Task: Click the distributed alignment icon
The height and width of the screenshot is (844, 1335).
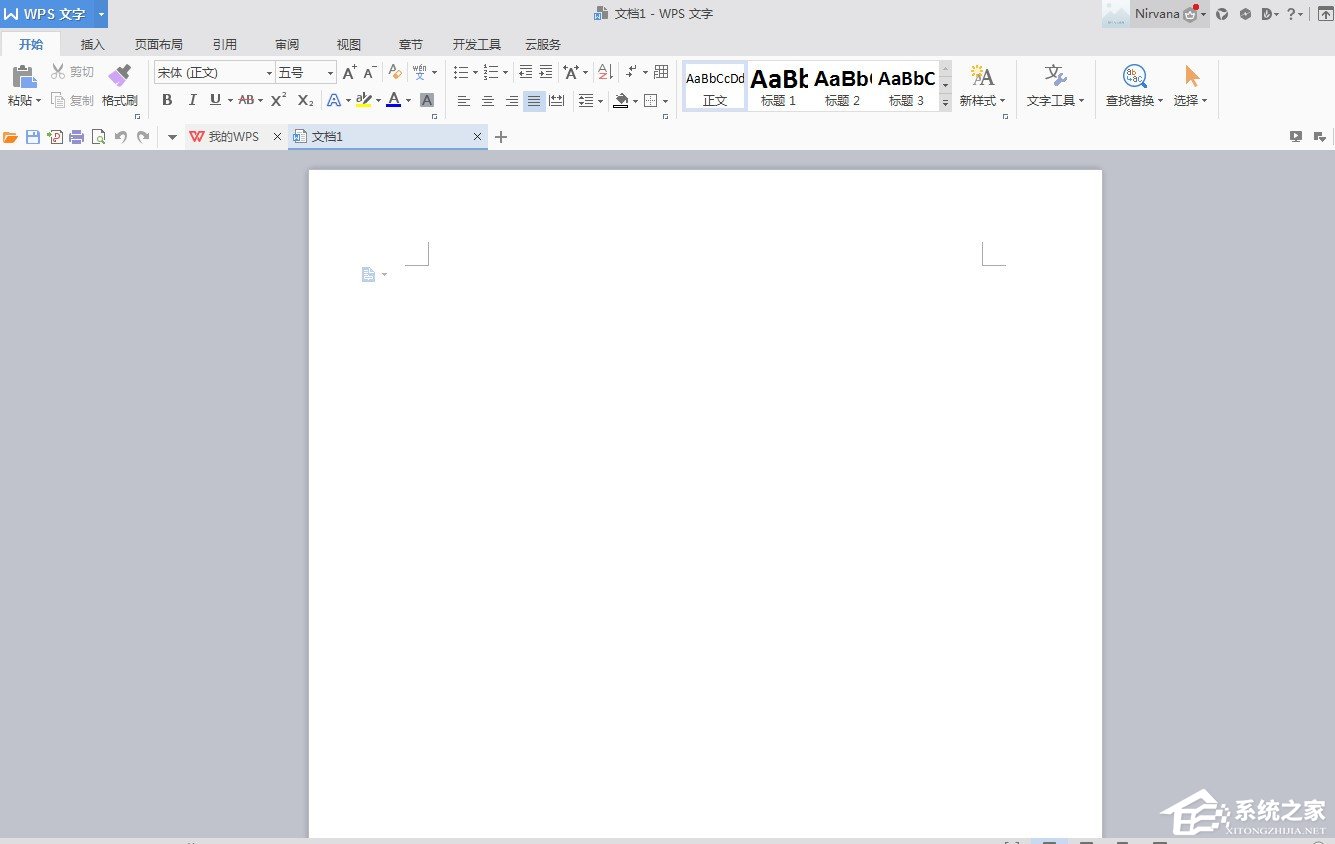Action: (557, 100)
